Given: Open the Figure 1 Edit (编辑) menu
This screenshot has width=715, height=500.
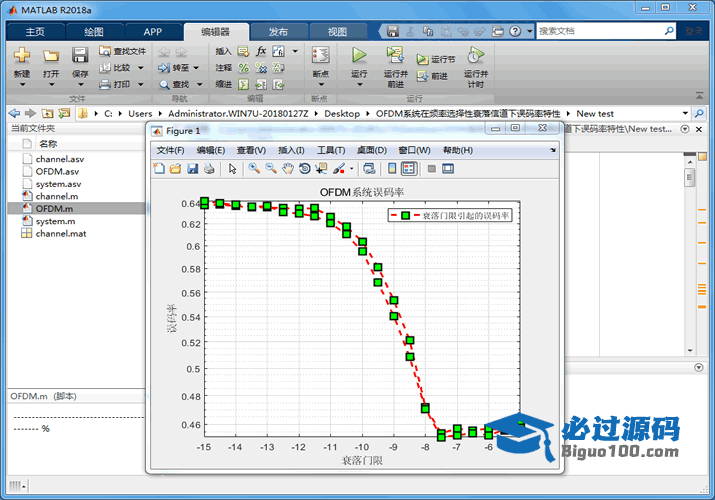Looking at the screenshot, I should pos(211,150).
